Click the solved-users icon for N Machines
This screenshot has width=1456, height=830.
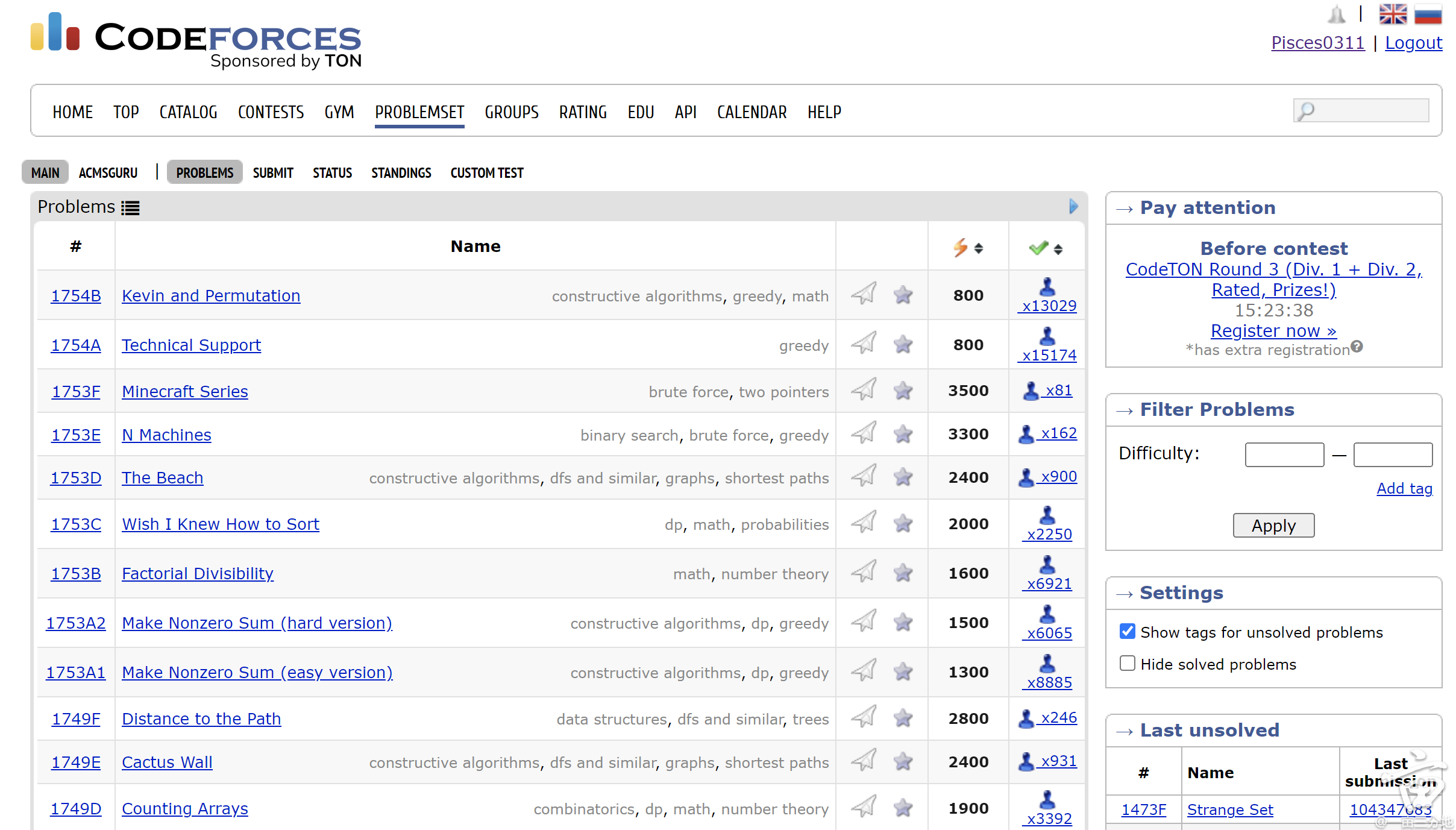pos(1026,434)
